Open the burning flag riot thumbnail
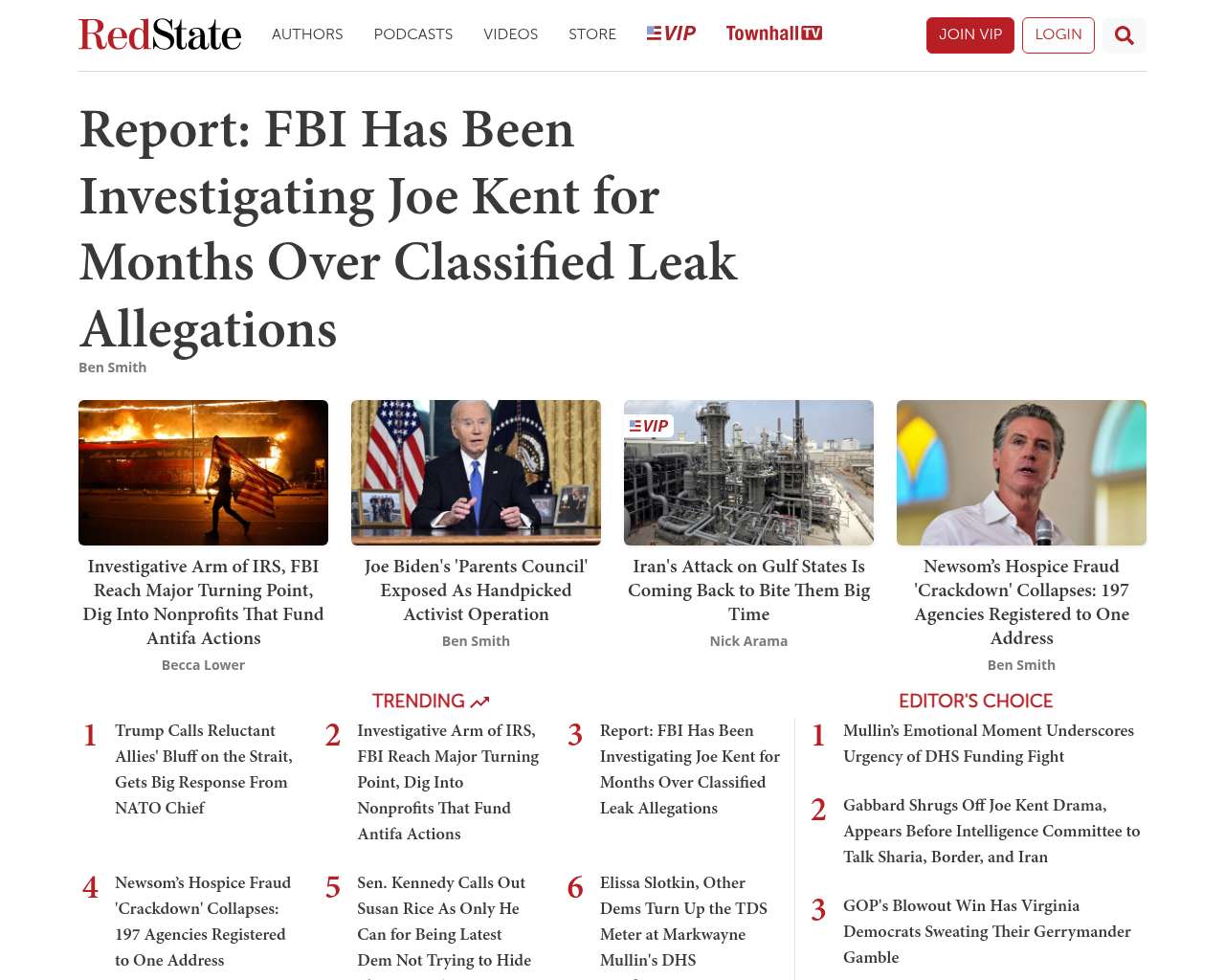Screen dimensions: 1225x980 coord(203,473)
